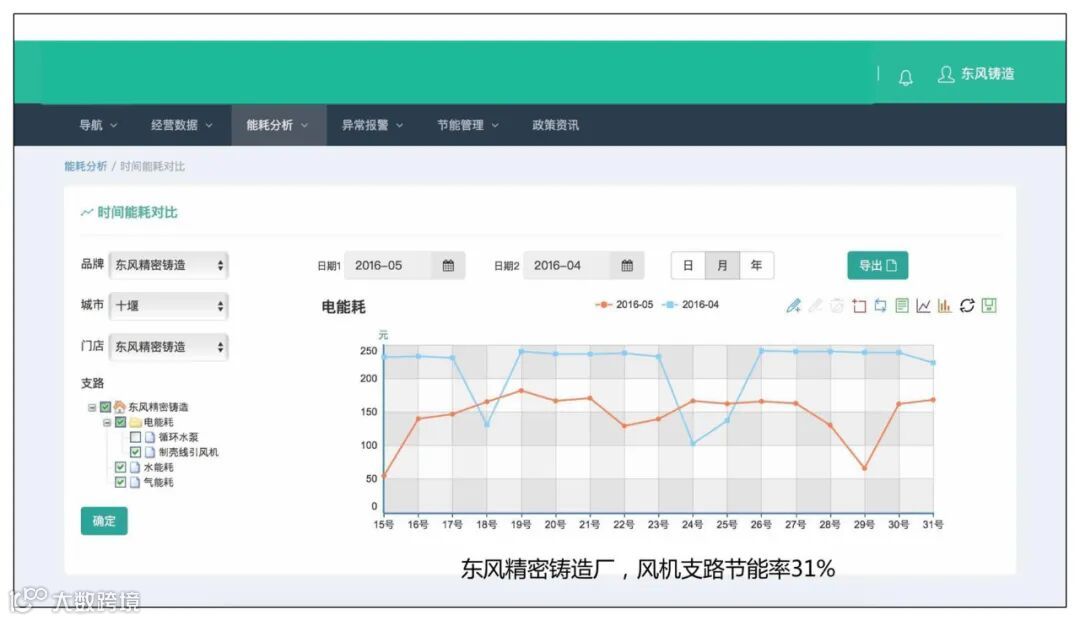
Task: Click the 24号 blue low data point
Action: coord(693,444)
